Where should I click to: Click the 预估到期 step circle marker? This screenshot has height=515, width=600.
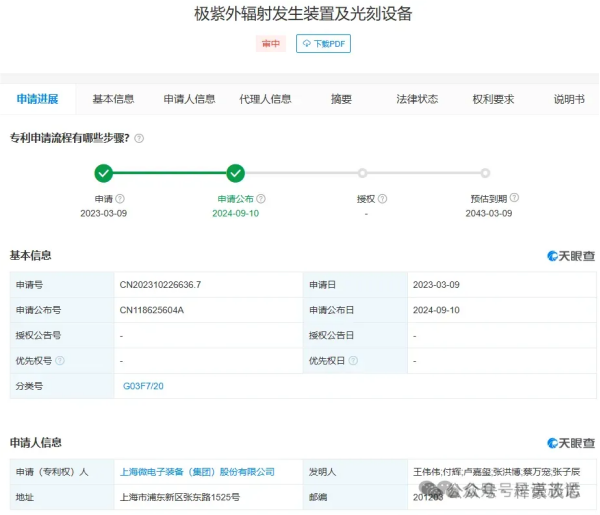pyautogui.click(x=485, y=173)
